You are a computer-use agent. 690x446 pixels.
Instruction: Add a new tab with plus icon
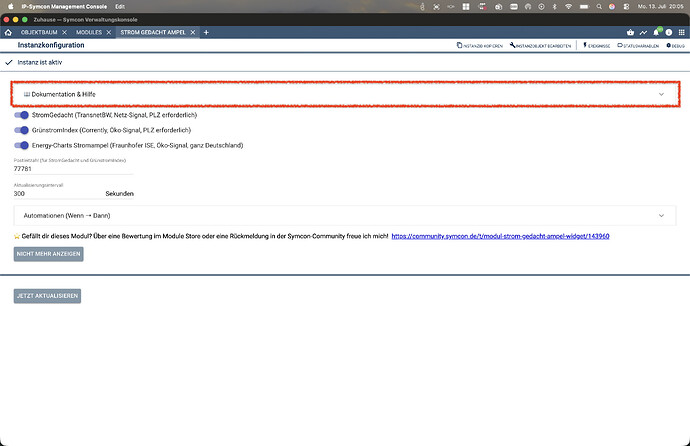[x=206, y=32]
